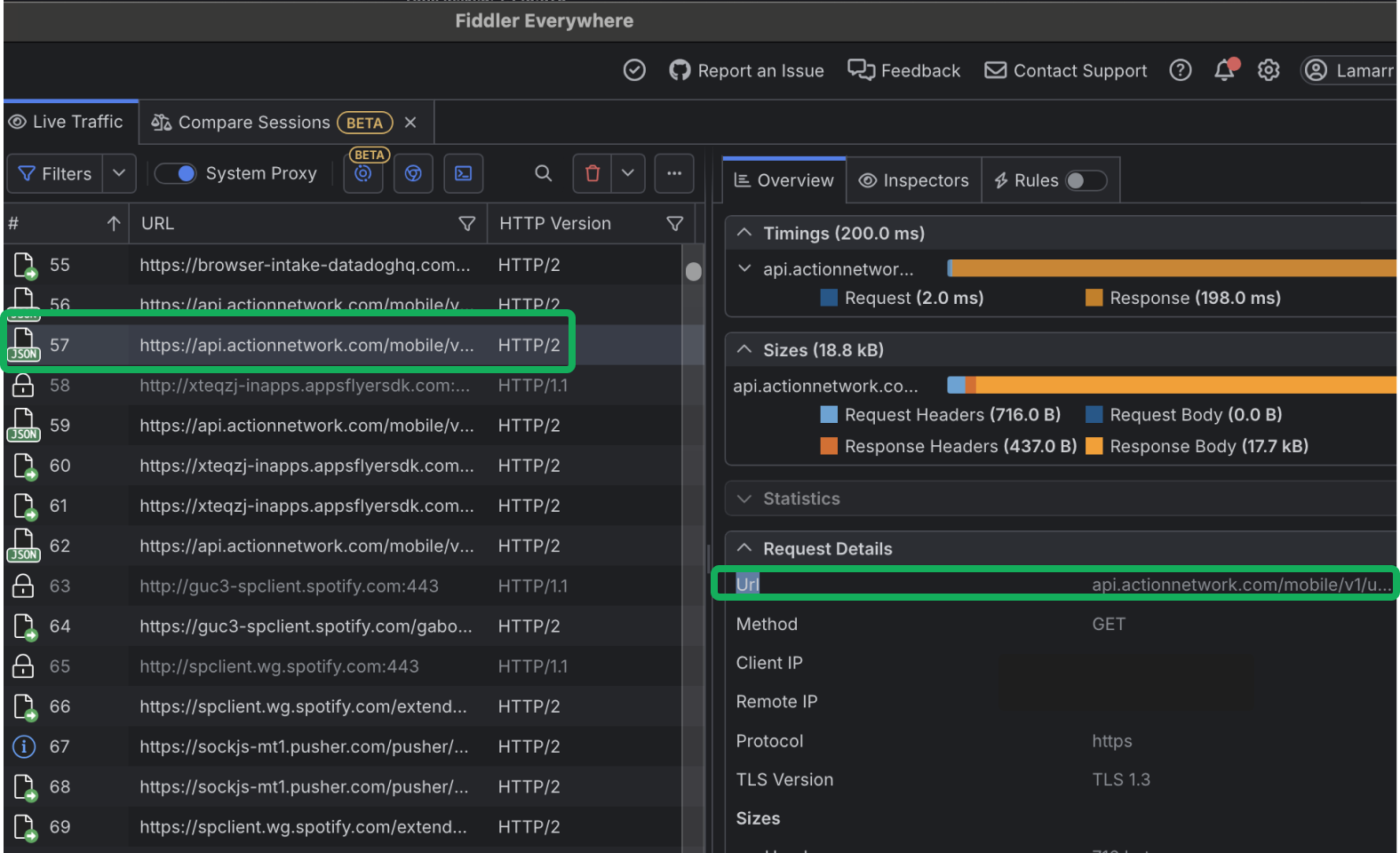The width and height of the screenshot is (1400, 853).
Task: Select session 55 browser-intake-datadoghq row
Action: (x=343, y=265)
